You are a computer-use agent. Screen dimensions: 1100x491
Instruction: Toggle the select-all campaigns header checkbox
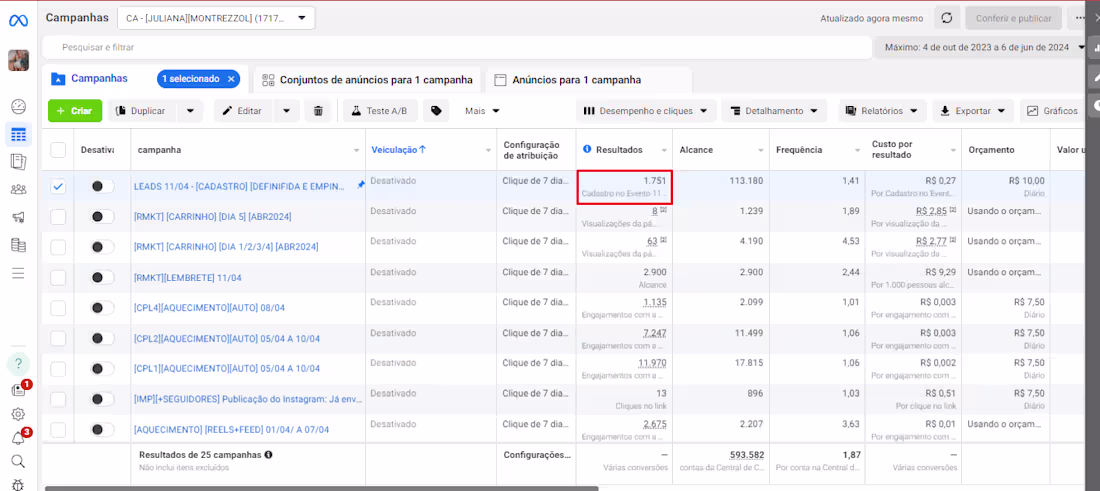(58, 150)
